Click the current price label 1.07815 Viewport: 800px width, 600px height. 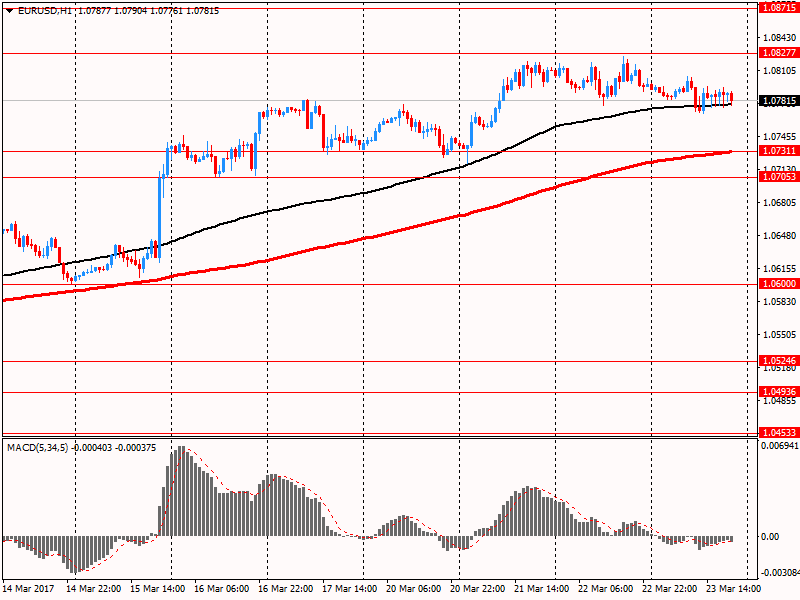(x=779, y=101)
